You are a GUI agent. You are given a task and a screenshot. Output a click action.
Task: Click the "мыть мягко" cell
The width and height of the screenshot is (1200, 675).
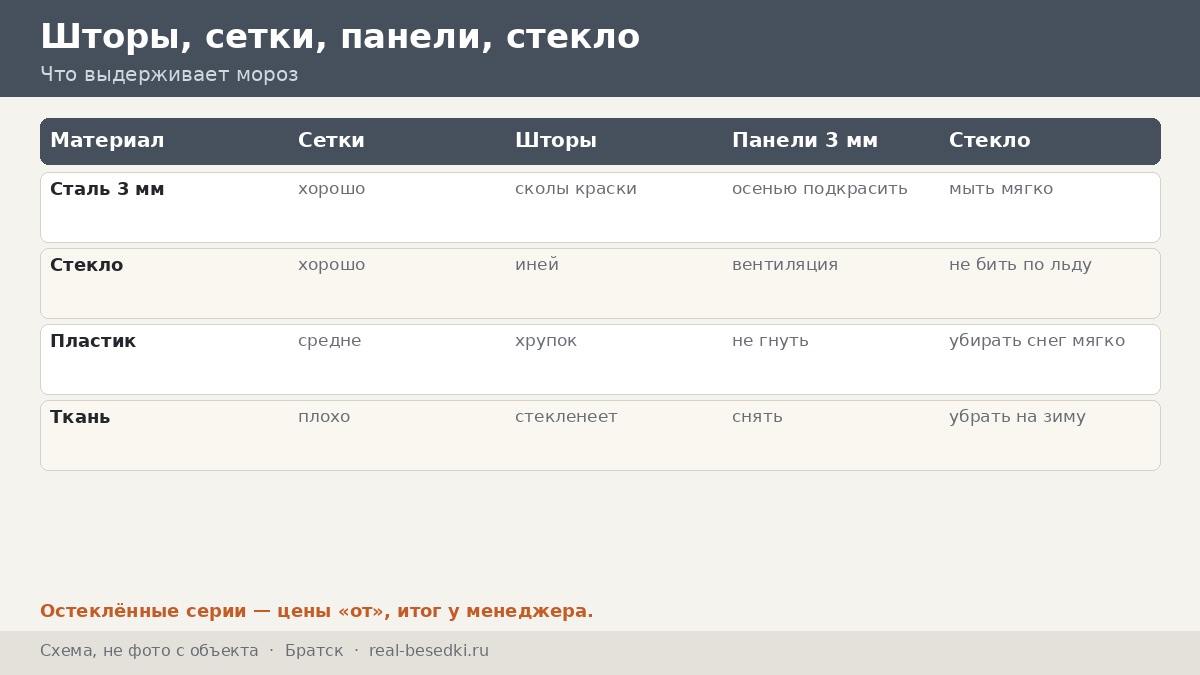[x=1001, y=189]
